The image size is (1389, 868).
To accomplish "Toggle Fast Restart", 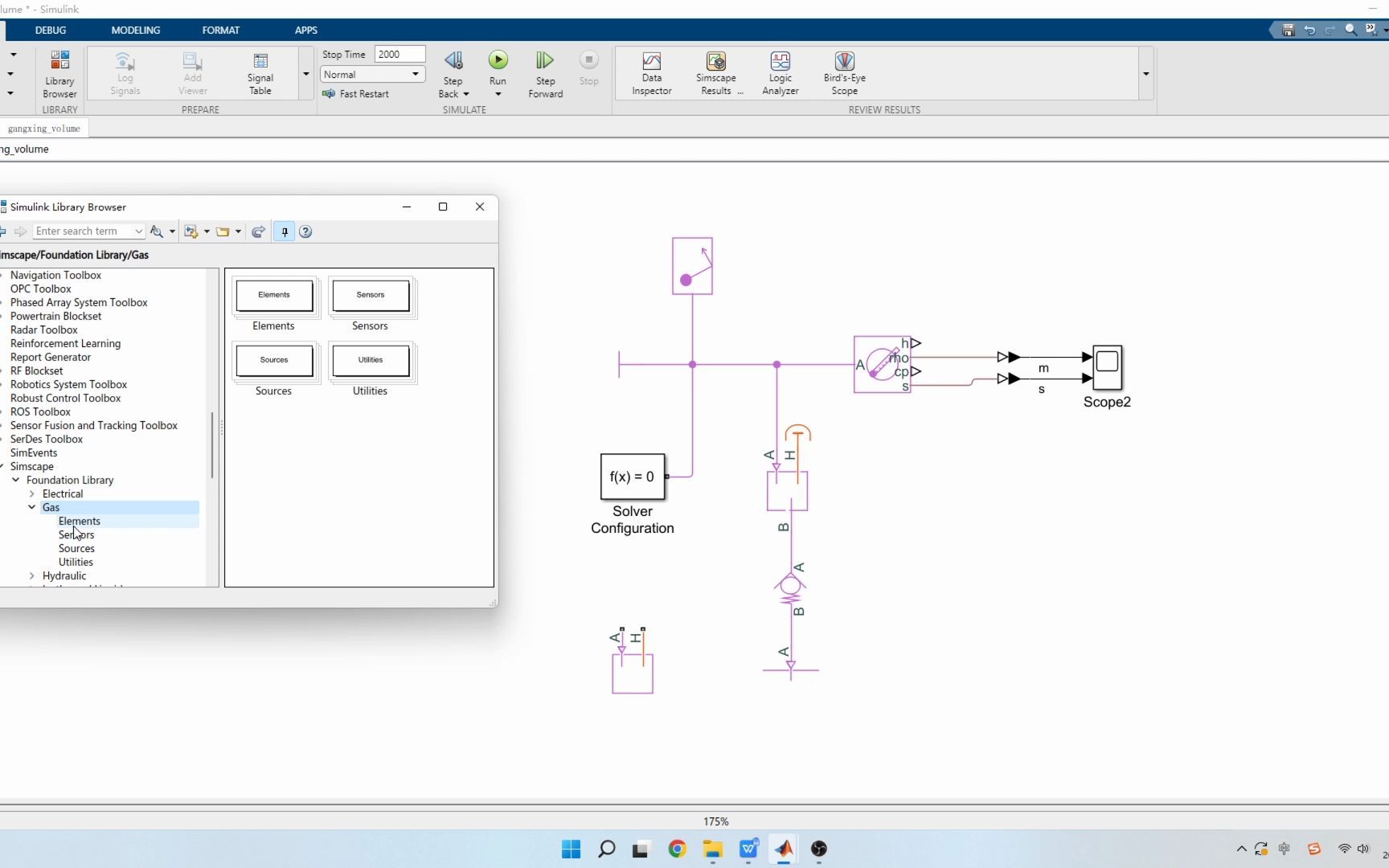I will click(x=355, y=94).
